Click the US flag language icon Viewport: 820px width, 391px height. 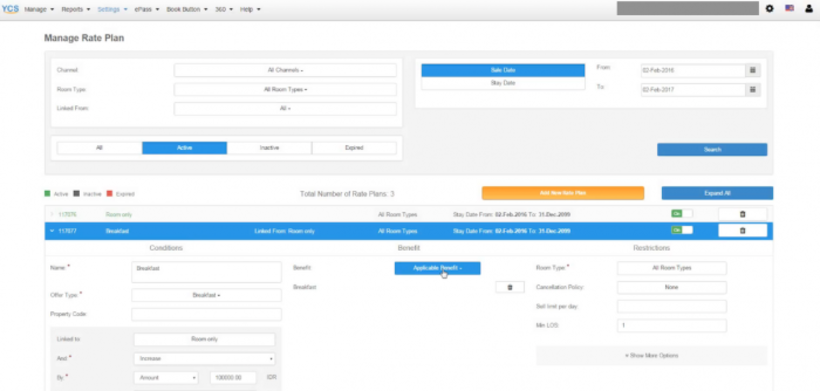(789, 9)
